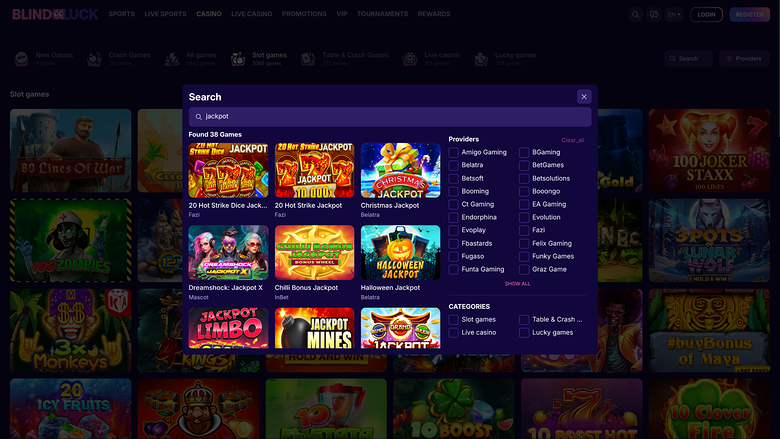Open 100 Zombies background game
780x439 pixels.
click(x=71, y=241)
